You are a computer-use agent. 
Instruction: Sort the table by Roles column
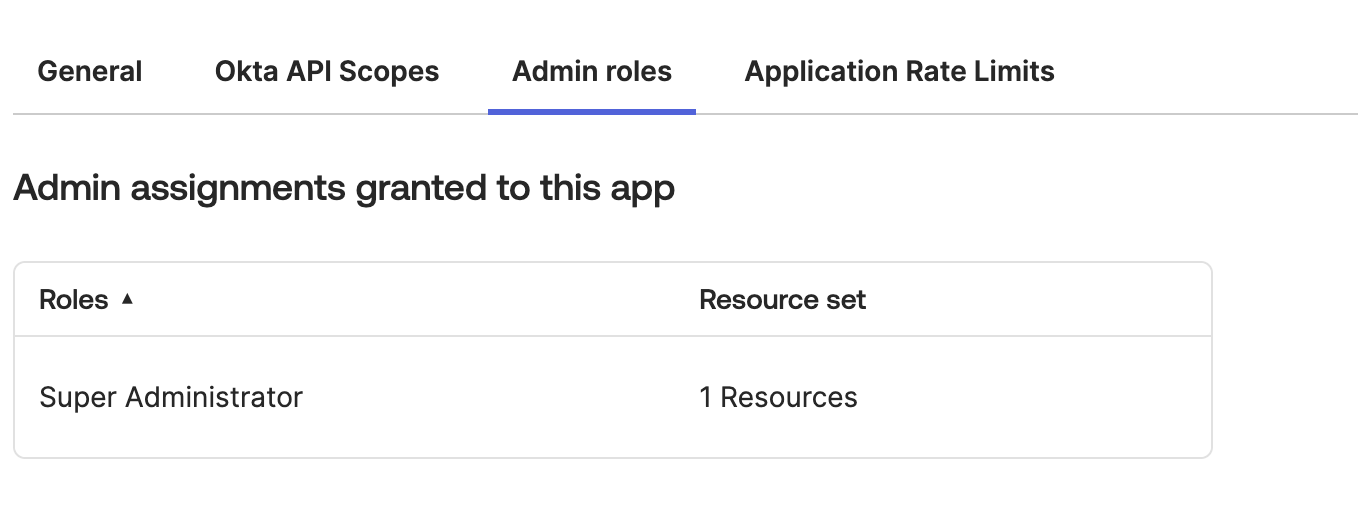click(86, 299)
